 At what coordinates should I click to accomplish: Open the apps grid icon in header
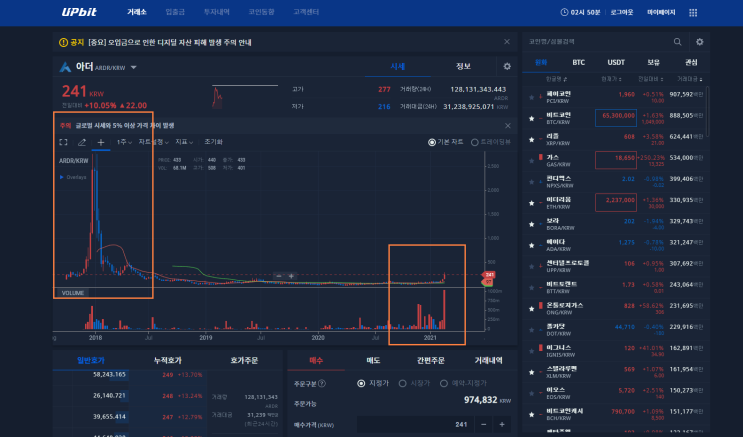693,13
